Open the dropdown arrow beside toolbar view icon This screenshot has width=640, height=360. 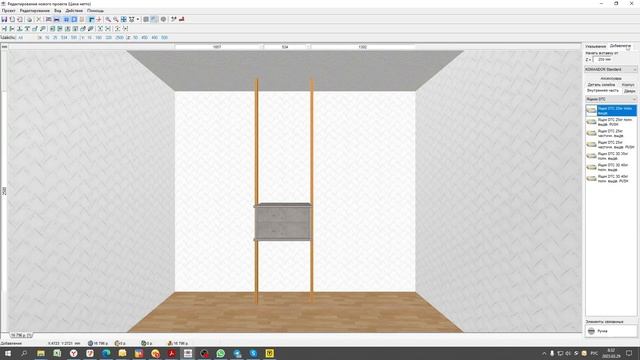tap(138, 19)
